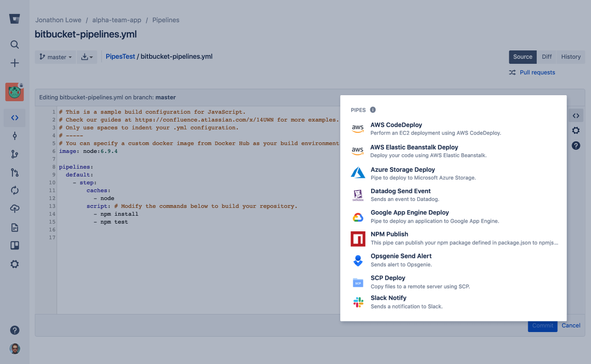
Task: Follow the PipesTest breadcrumb link
Action: [x=120, y=57]
